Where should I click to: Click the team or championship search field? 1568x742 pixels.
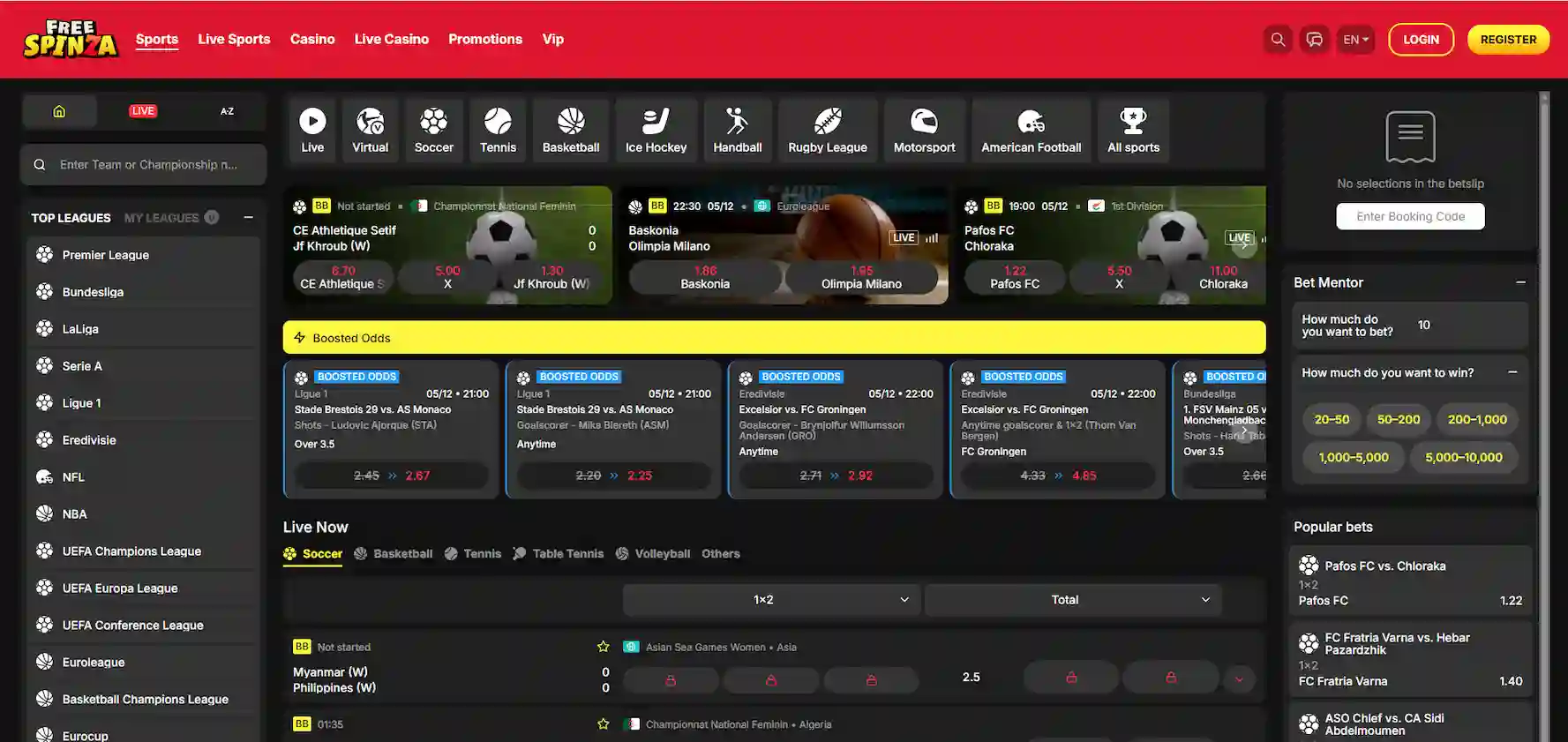(143, 165)
